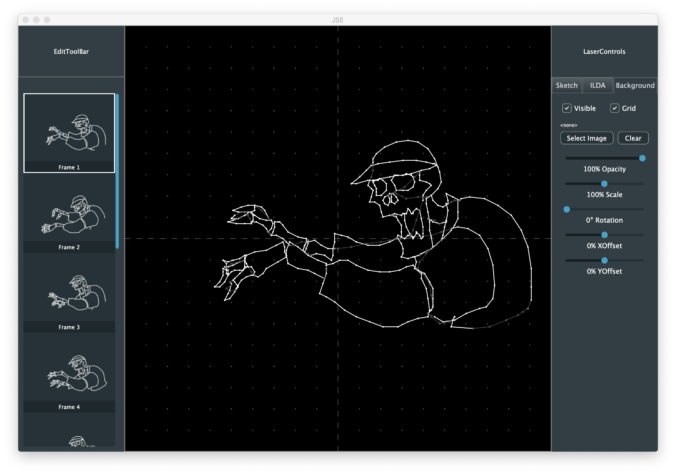This screenshot has width=676, height=474.
Task: Click the frame list vertical scrollbar
Action: point(117,170)
